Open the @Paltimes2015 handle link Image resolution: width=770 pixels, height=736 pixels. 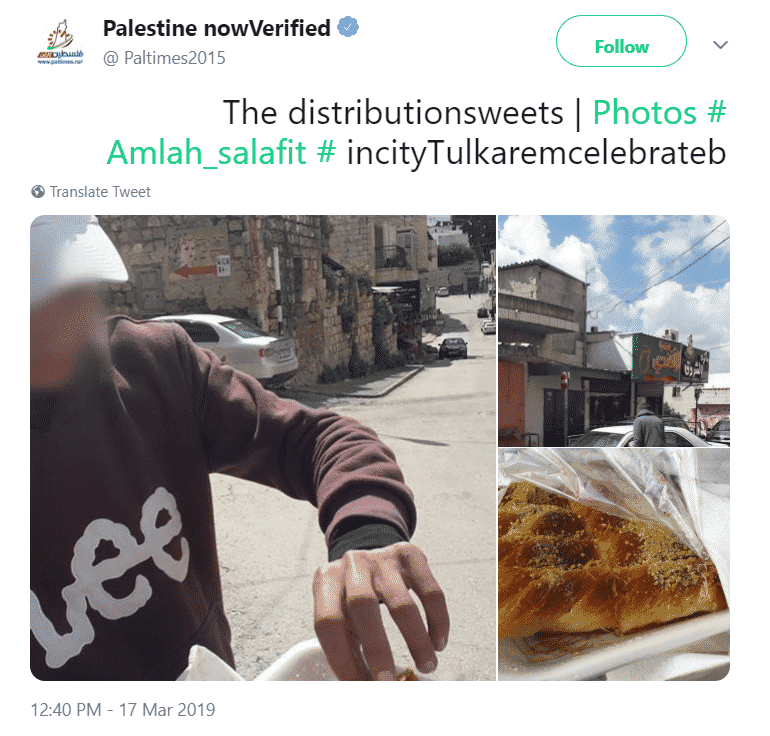[x=164, y=58]
